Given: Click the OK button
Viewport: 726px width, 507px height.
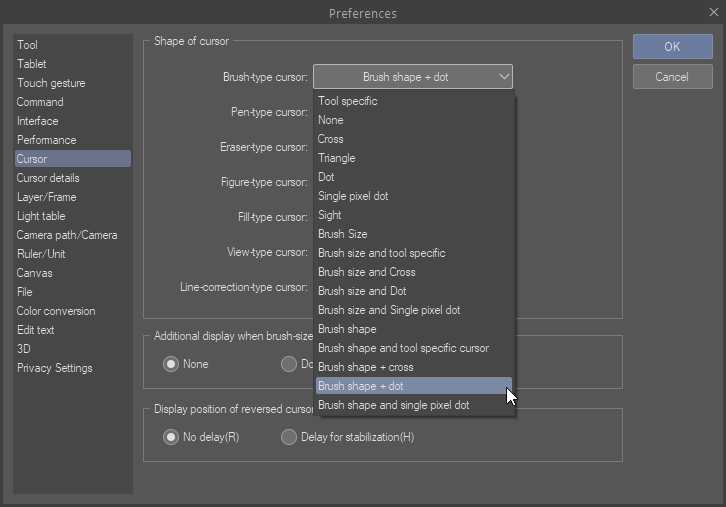Looking at the screenshot, I should click(x=672, y=47).
